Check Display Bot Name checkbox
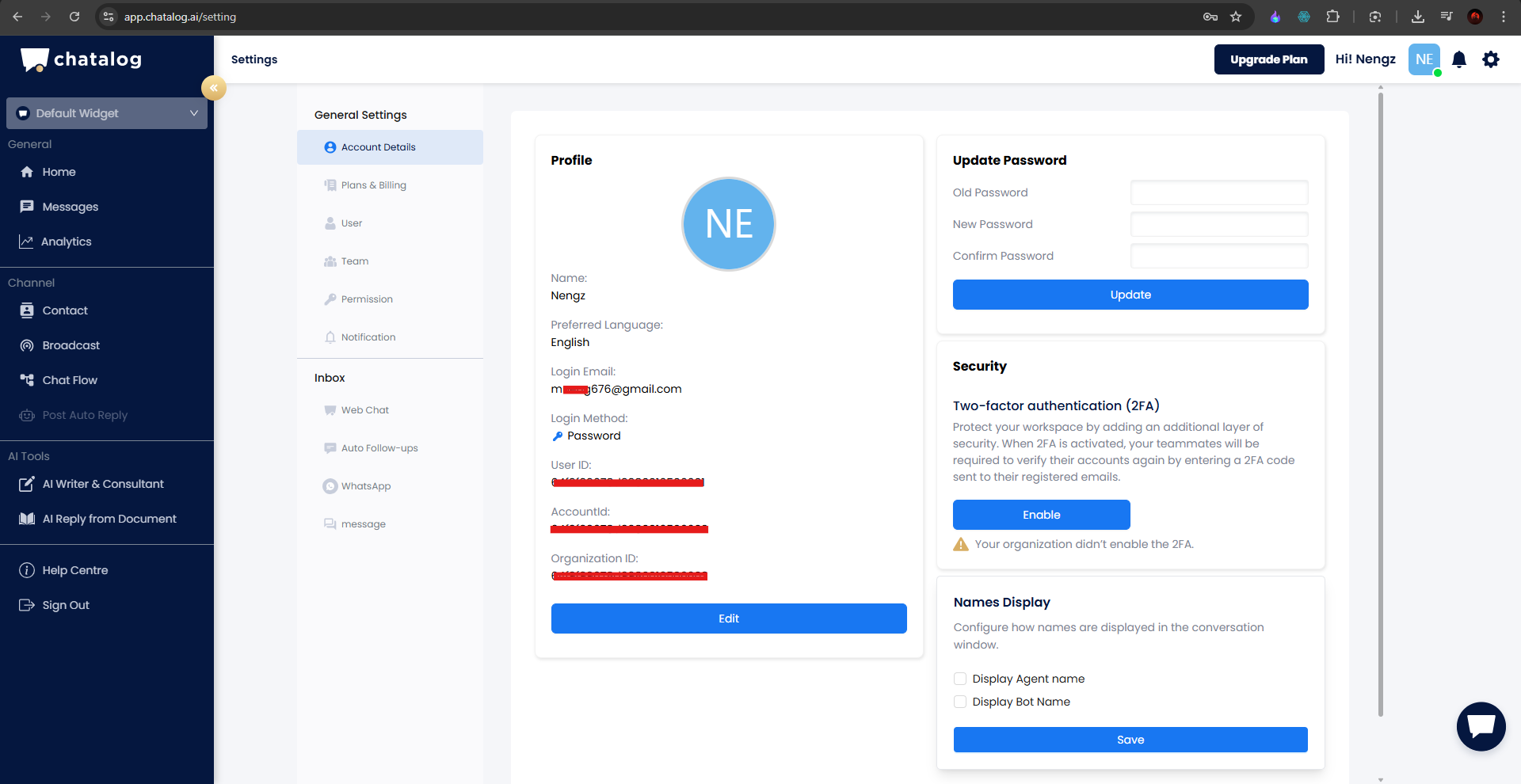This screenshot has height=784, width=1521. [x=960, y=702]
